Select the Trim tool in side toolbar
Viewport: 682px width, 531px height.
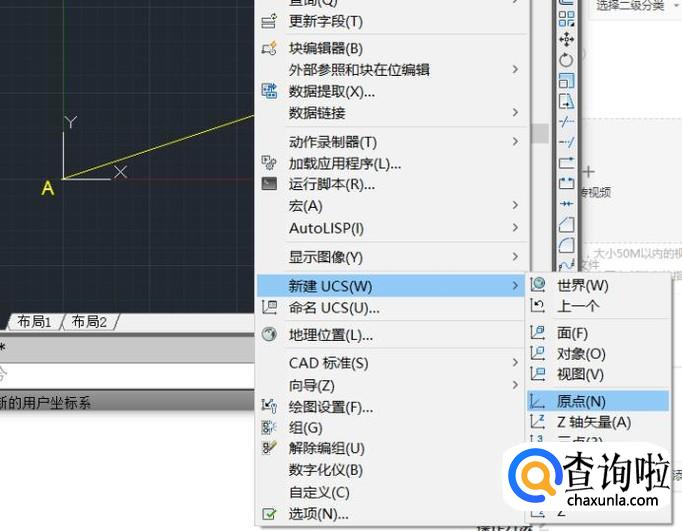[566, 122]
